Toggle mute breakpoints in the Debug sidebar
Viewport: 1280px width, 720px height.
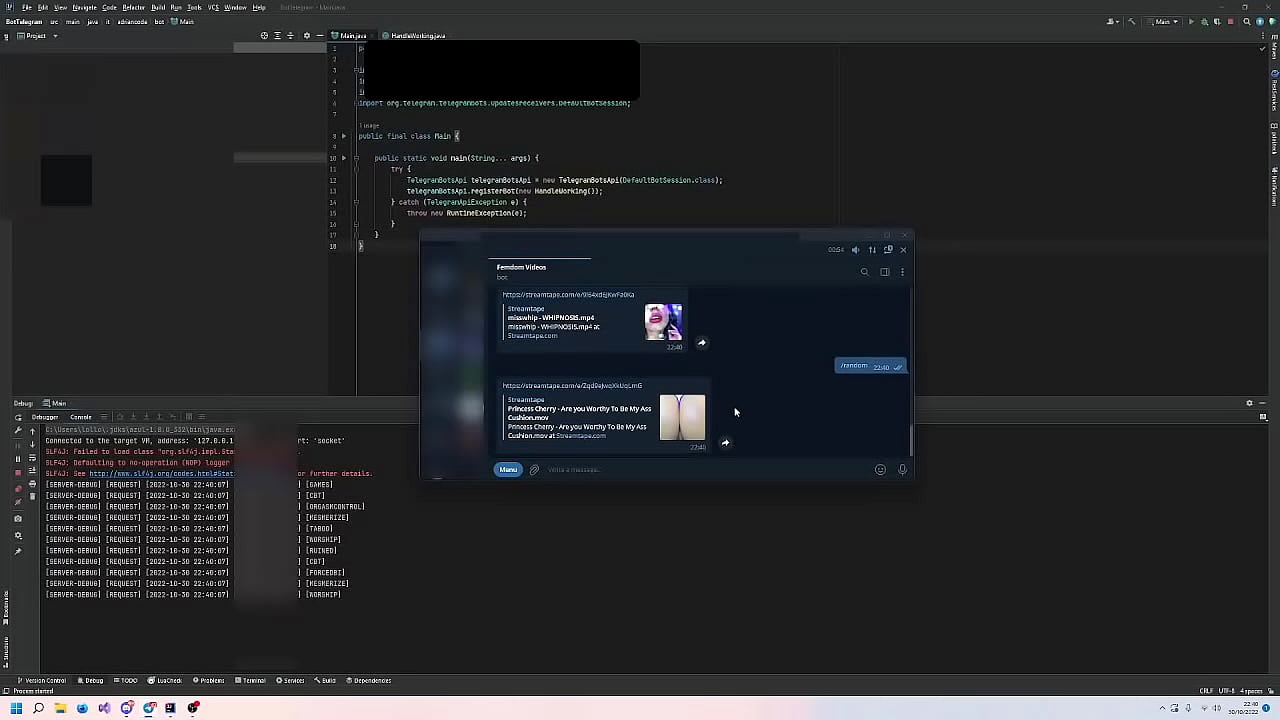click(18, 501)
